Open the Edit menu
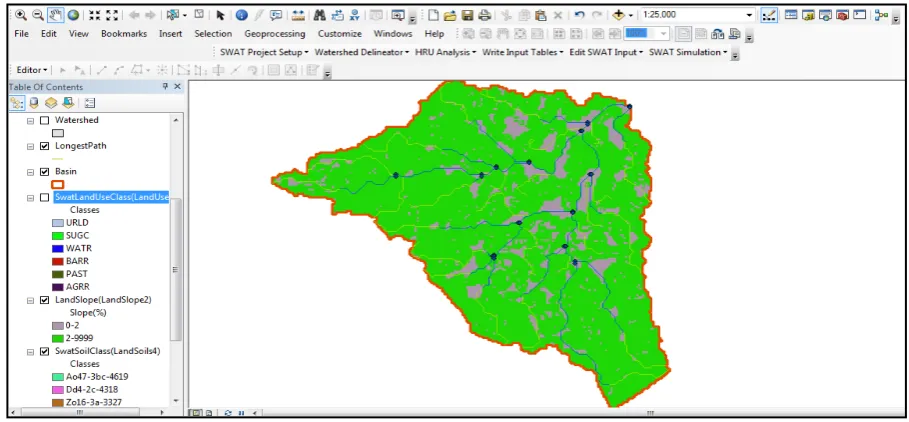The image size is (909, 422). tap(49, 34)
